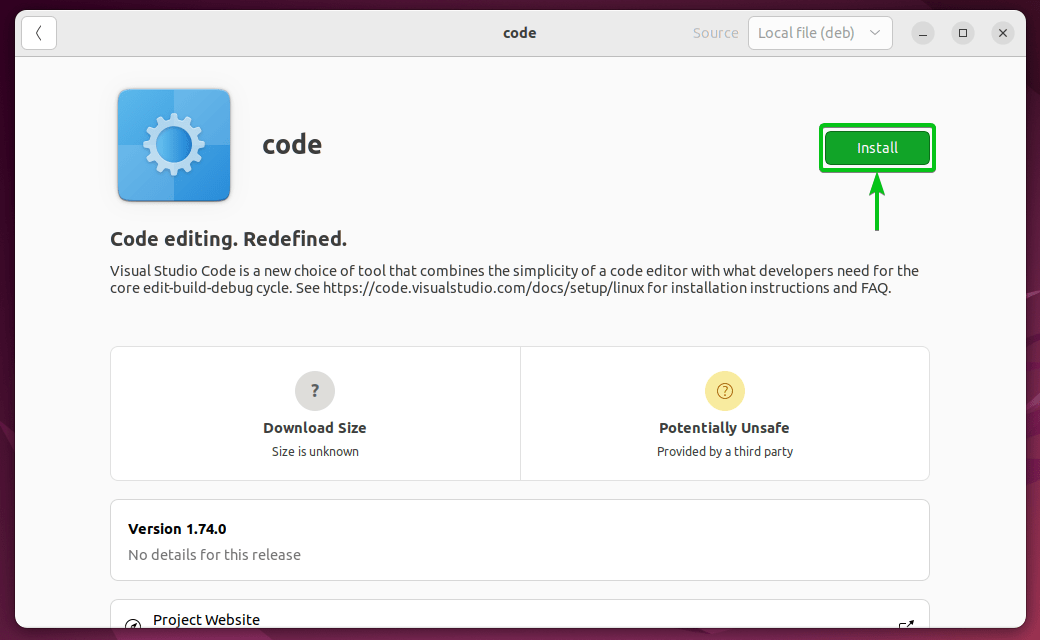Minimize the software window
1040x640 pixels.
923,33
